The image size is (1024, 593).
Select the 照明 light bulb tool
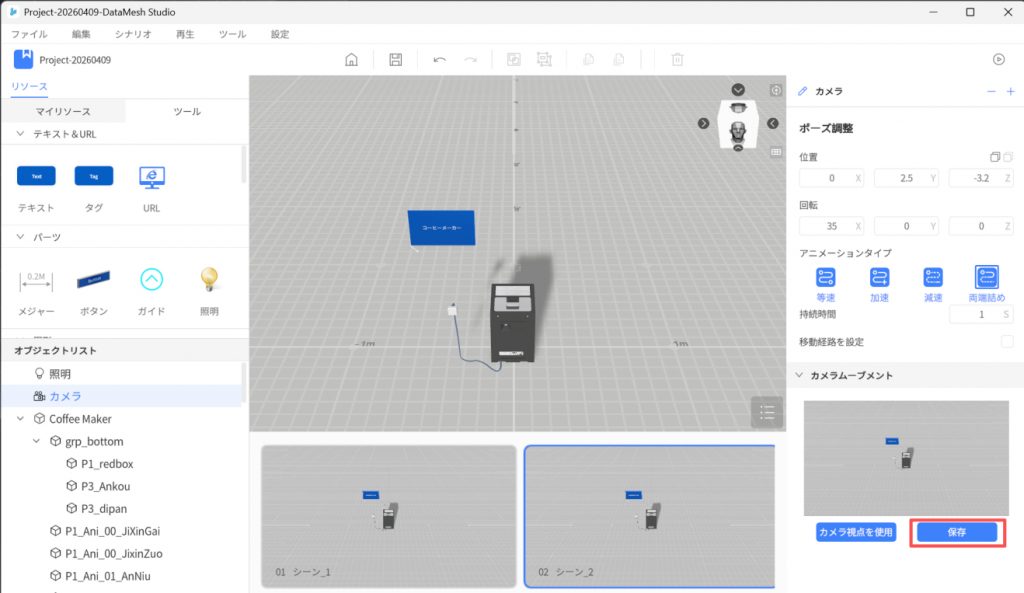(209, 279)
